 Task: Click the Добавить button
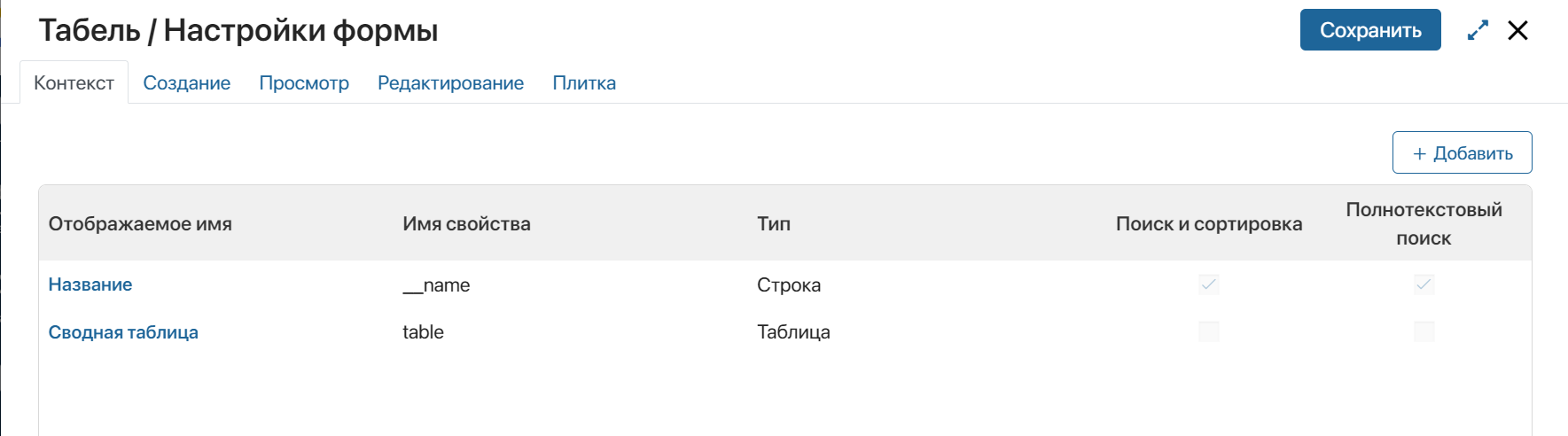click(x=1462, y=153)
